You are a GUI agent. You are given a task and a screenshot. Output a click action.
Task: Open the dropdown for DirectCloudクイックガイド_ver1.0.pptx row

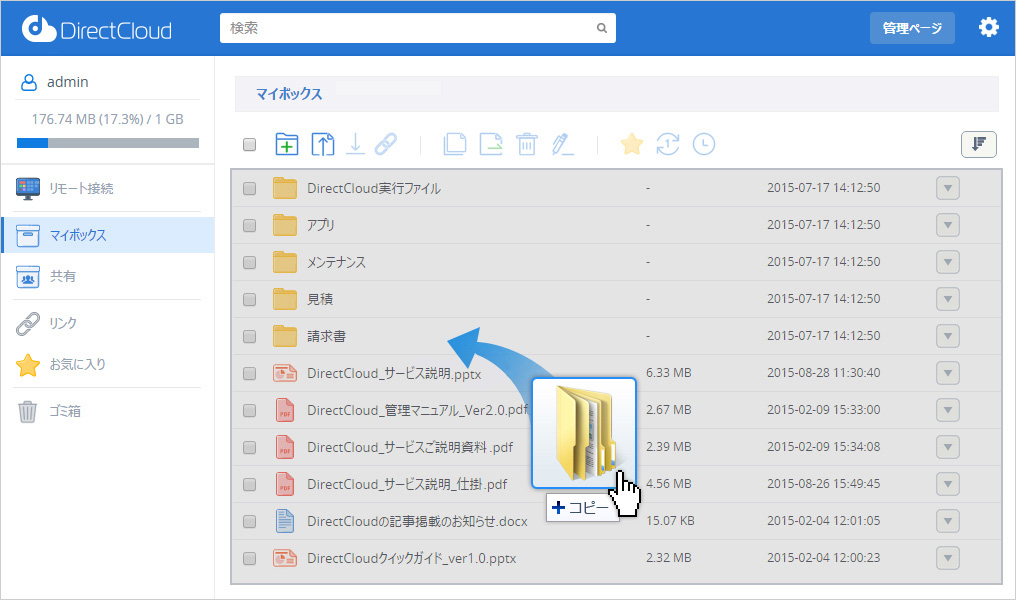tap(947, 558)
